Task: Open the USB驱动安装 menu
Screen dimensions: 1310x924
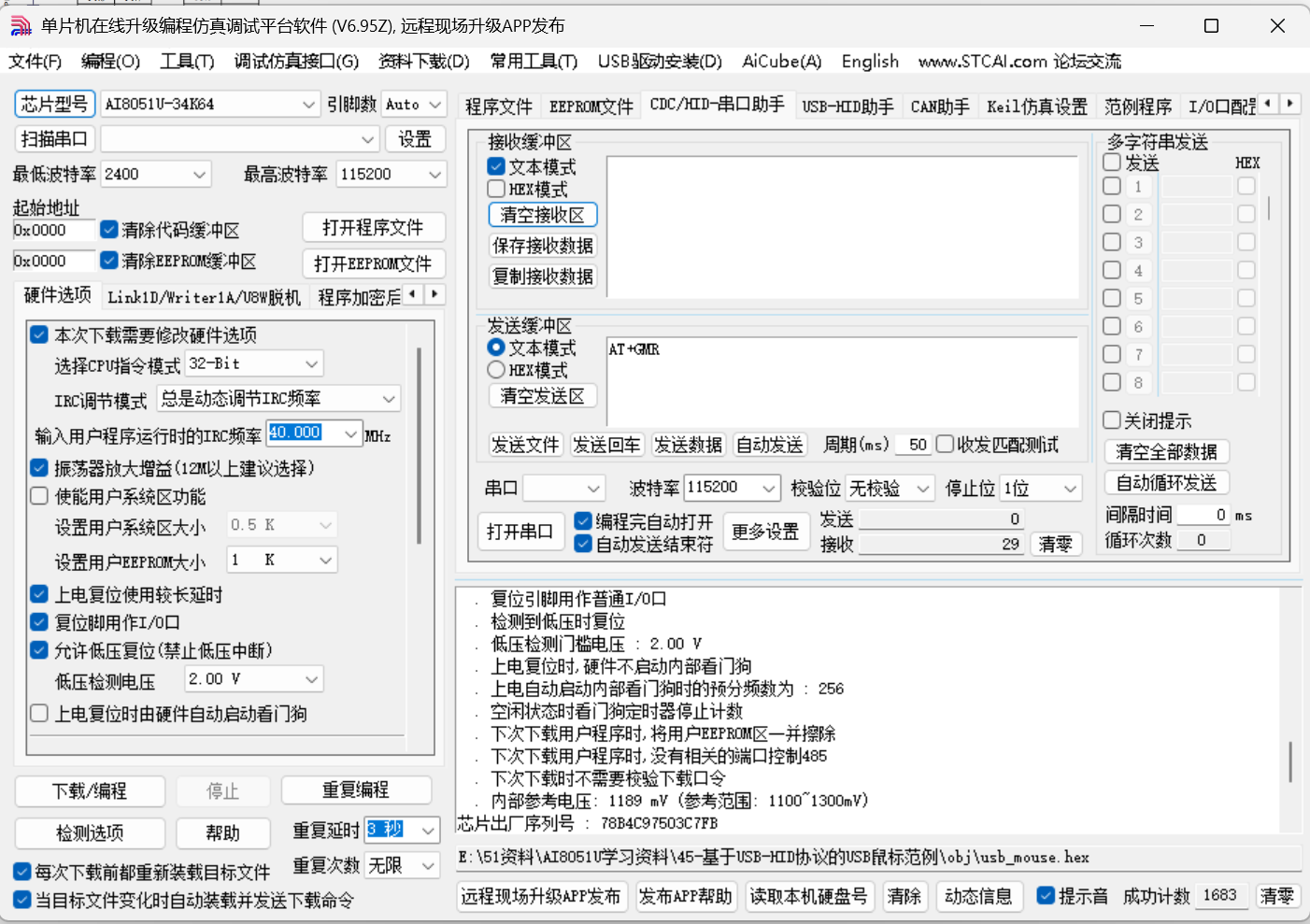Action: 660,62
